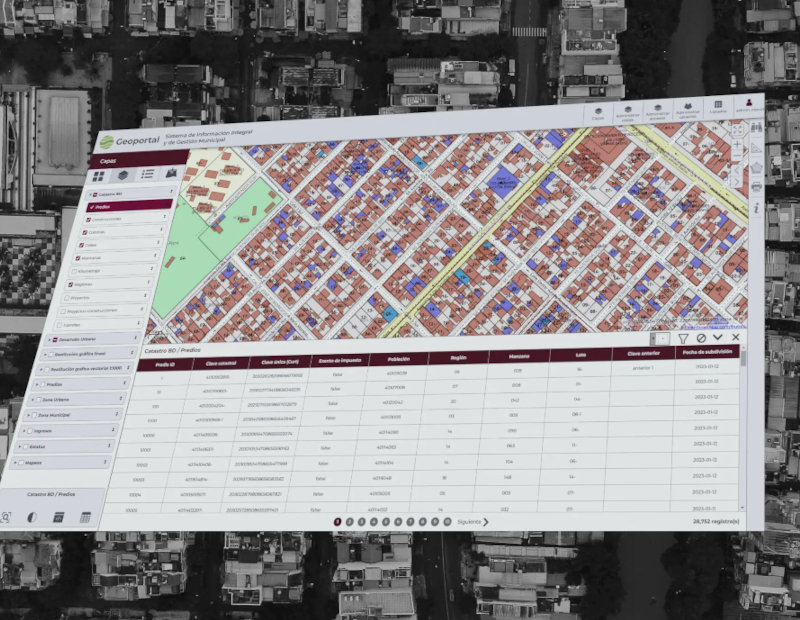Click the contrast icon in bottom-left panel
Screen dimensions: 800x620
point(32,517)
